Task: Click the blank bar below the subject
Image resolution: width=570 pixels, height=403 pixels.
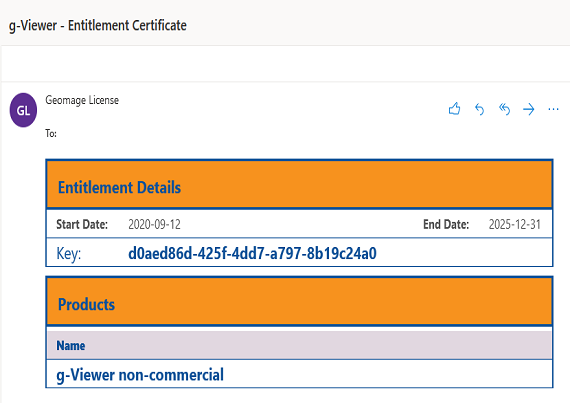Action: (x=285, y=64)
